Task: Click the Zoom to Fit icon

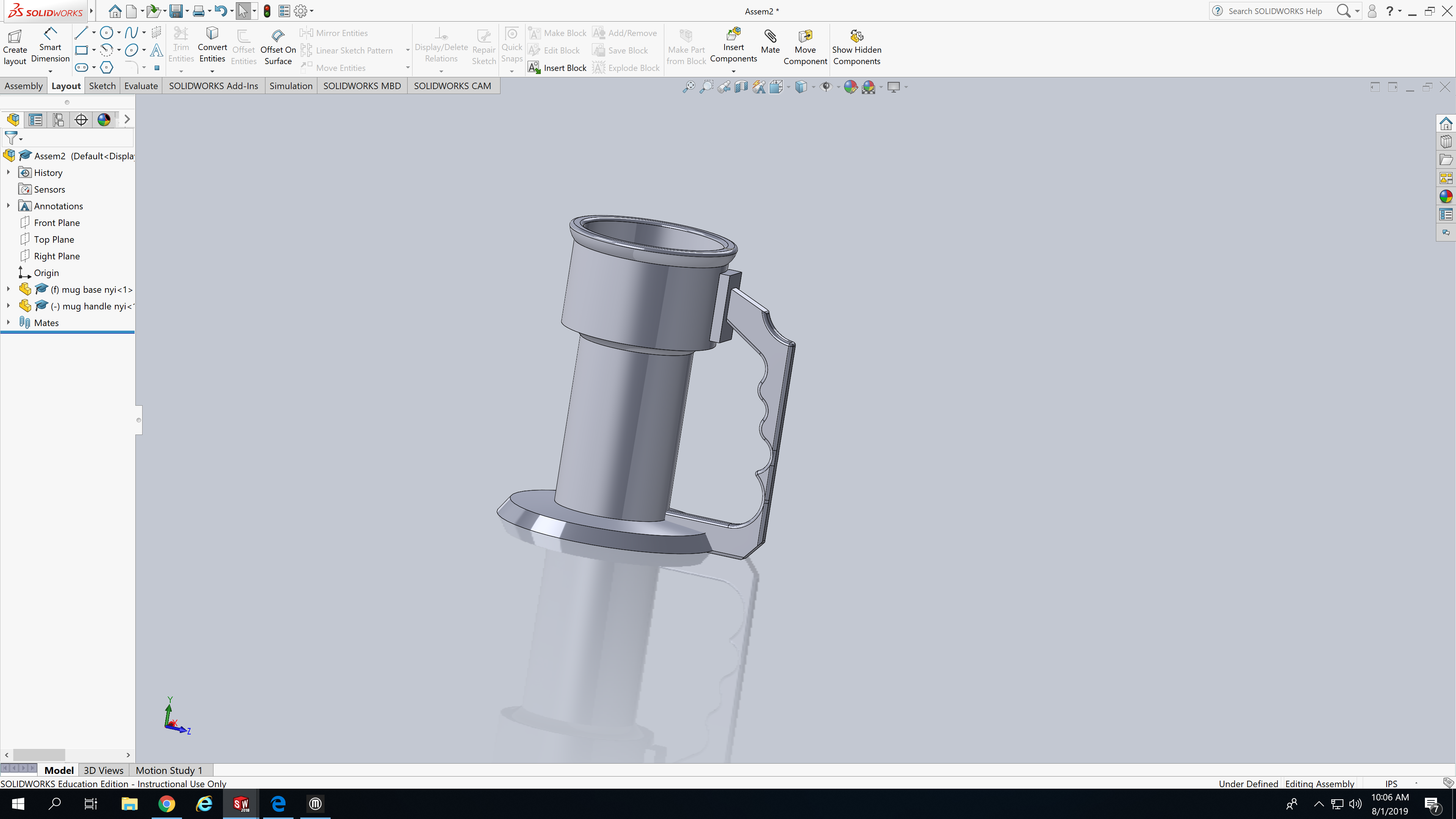Action: [689, 87]
